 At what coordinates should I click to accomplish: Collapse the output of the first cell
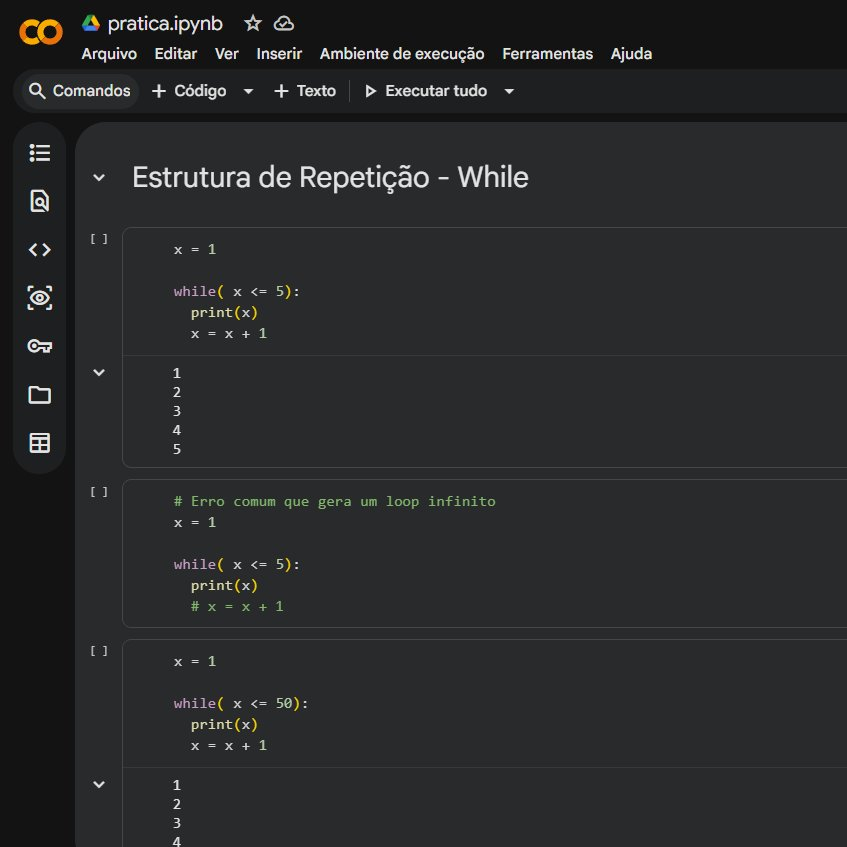[99, 372]
